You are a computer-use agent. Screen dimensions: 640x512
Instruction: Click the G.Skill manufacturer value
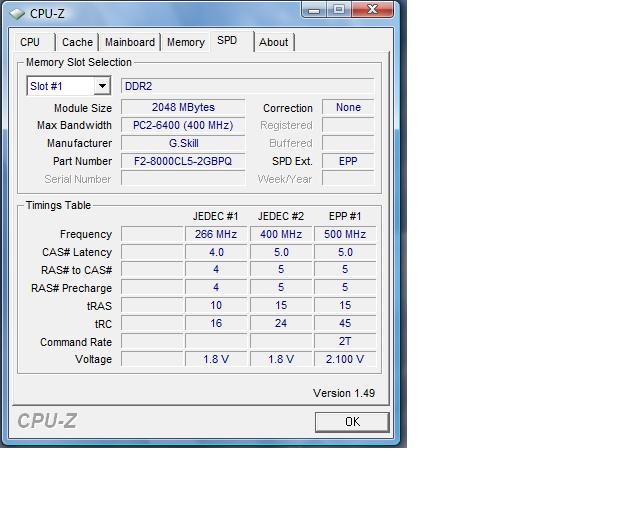[x=183, y=143]
